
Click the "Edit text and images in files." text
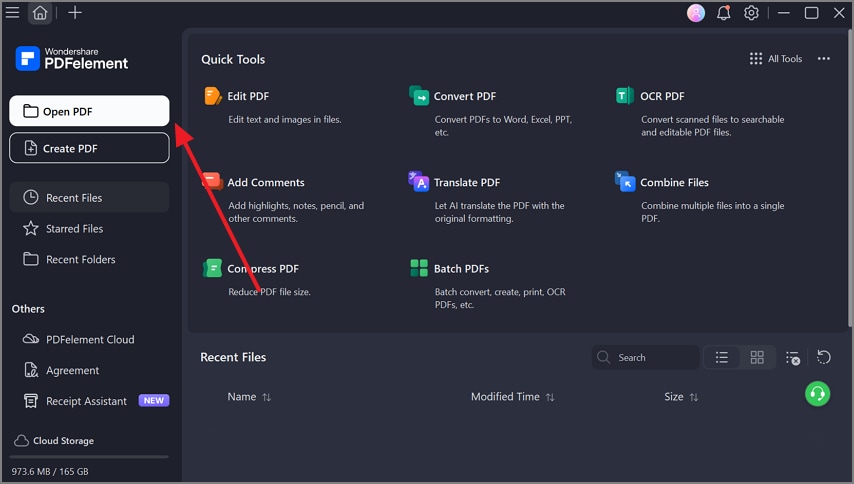(285, 119)
